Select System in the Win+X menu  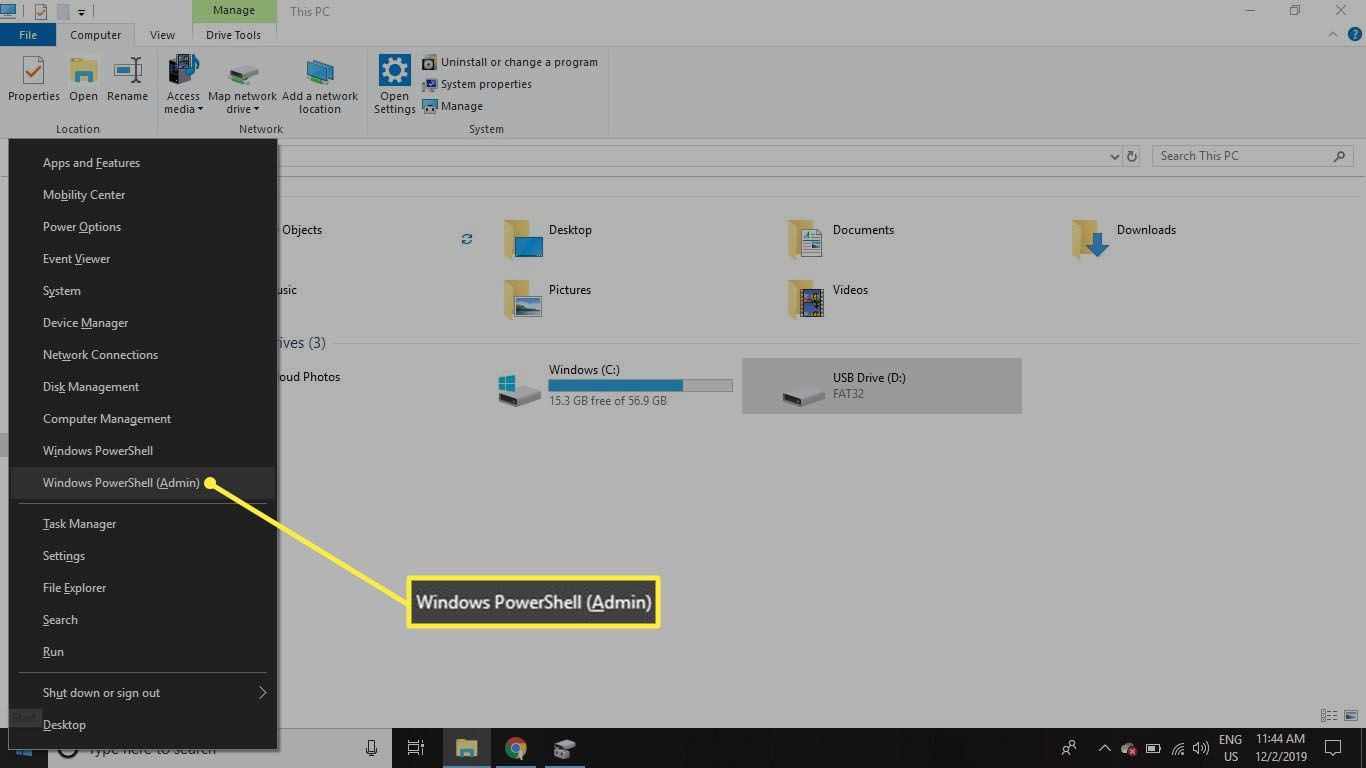coord(142,291)
